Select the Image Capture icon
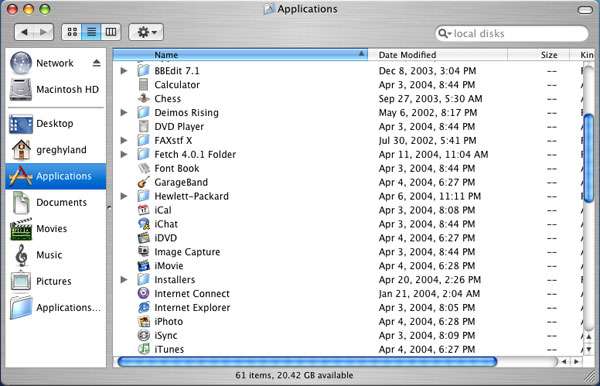 pos(143,252)
